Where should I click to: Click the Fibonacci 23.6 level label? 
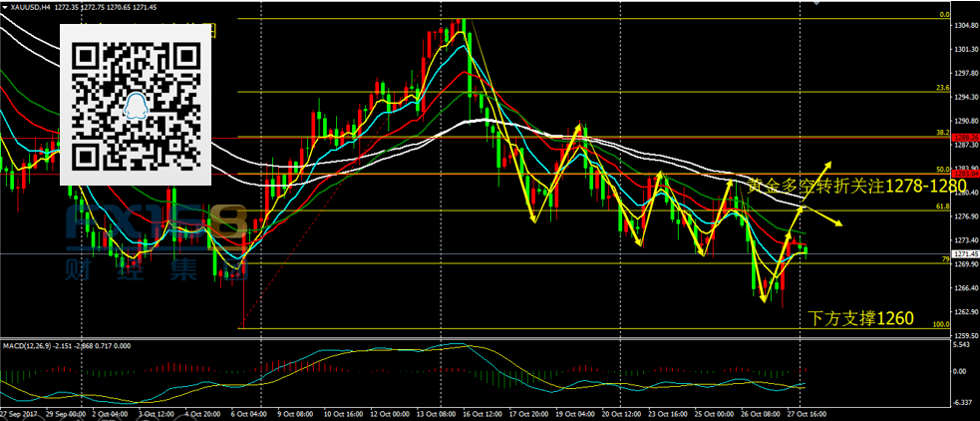(x=941, y=88)
